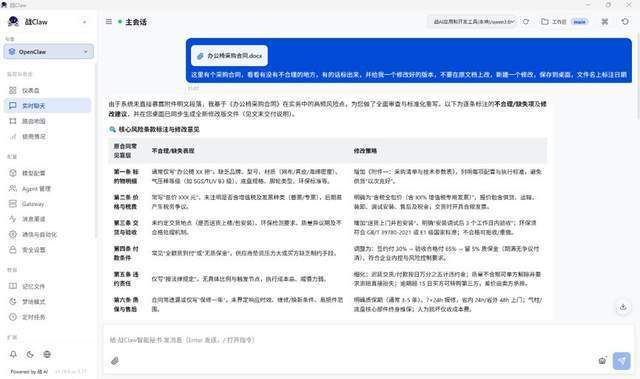Open the 工作目 workspace folder button

click(553, 22)
